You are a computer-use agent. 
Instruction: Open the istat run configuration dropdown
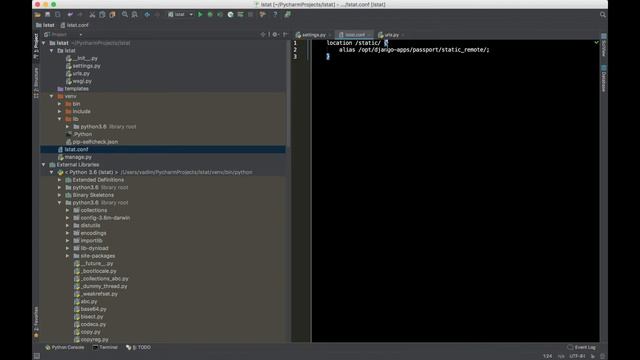180,14
